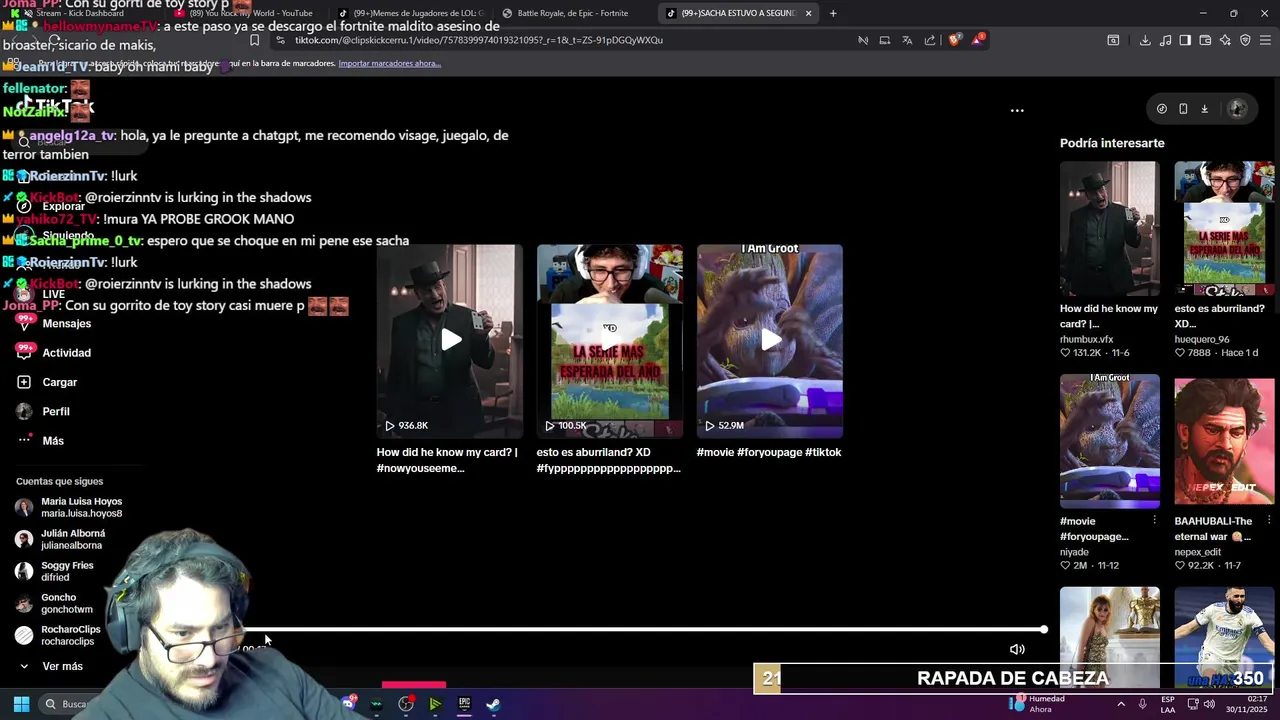The image size is (1280, 720).
Task: Open the Brave VPN shield icon
Action: (1245, 40)
